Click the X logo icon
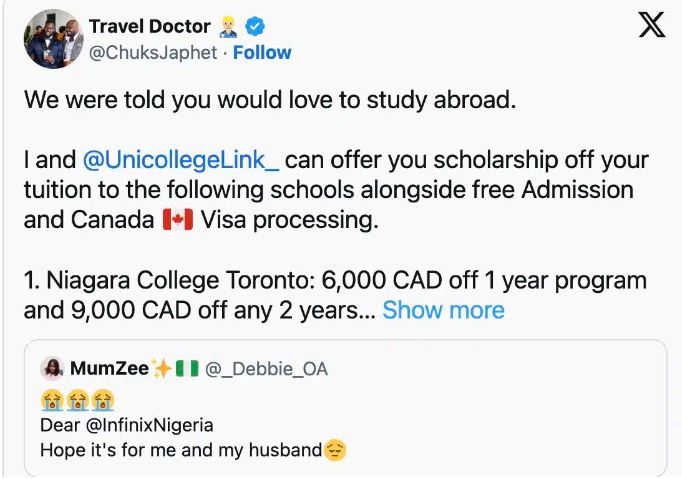The height and width of the screenshot is (479, 682). pos(651,26)
